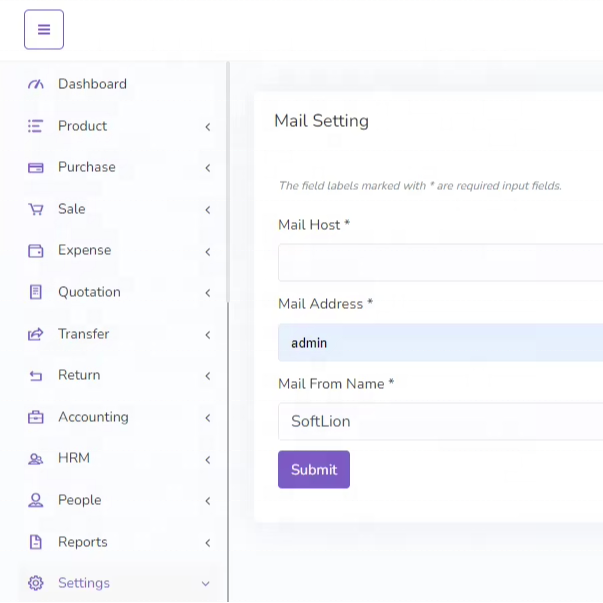Submit the Mail Setting form
603x603 pixels.
pos(314,470)
